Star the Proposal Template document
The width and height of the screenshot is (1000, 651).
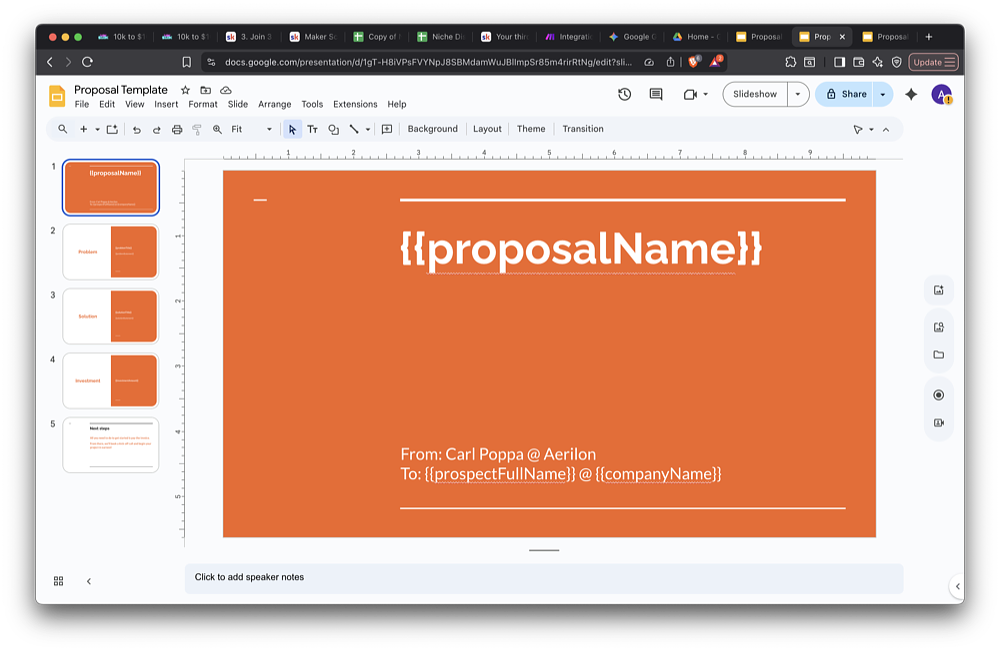point(185,90)
